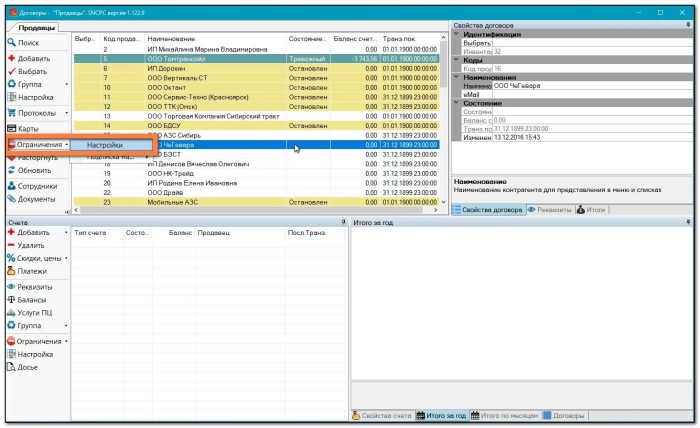Open the Добавить dropdown arrow in Счета panel

point(67,232)
